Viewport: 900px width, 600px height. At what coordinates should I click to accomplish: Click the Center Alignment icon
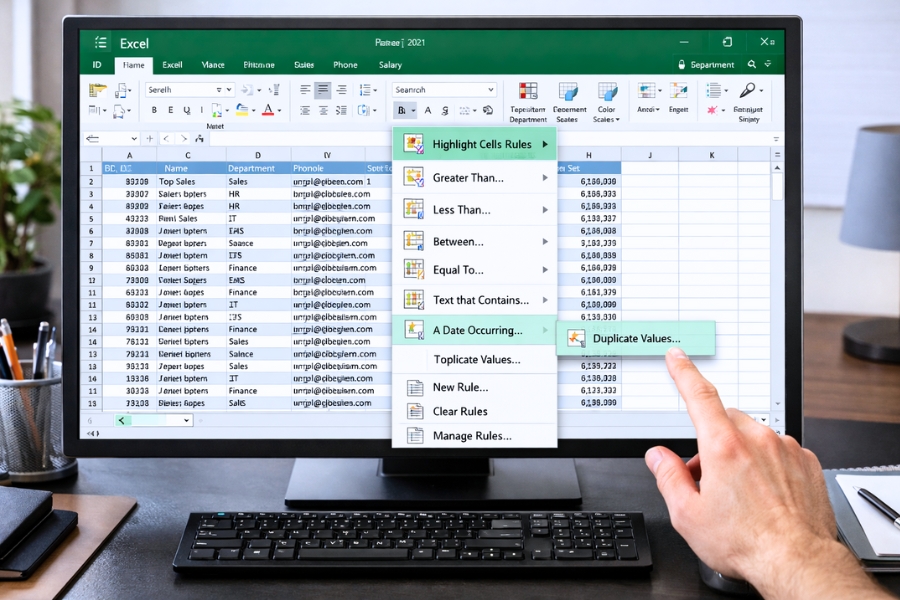(322, 88)
